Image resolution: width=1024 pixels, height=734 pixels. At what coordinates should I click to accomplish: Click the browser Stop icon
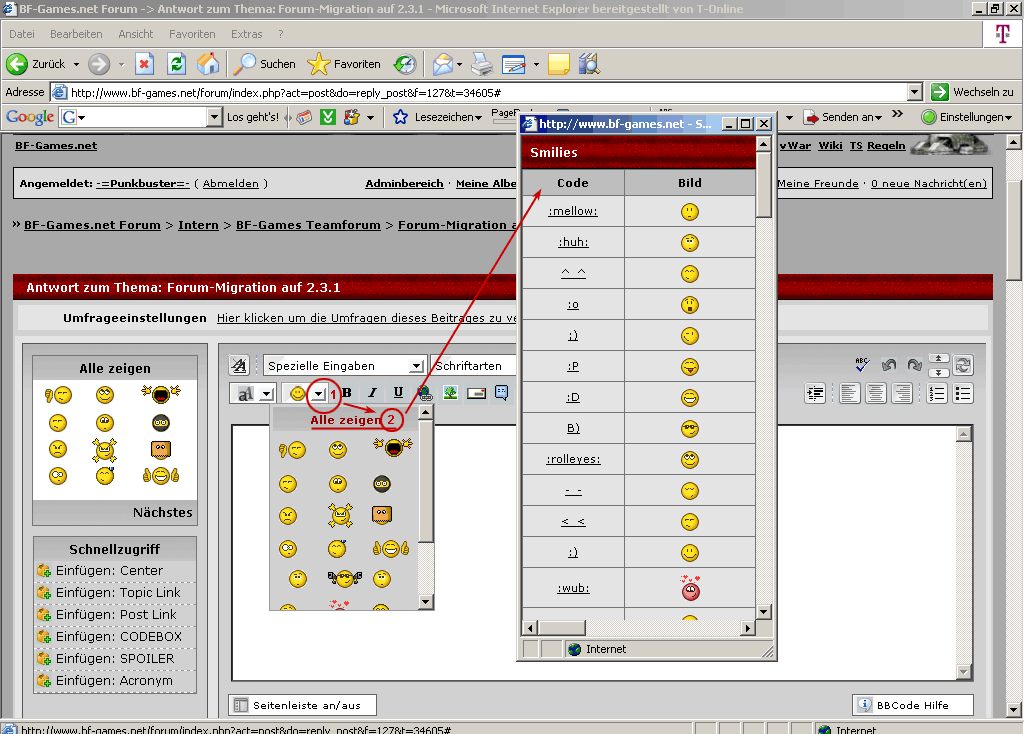144,64
